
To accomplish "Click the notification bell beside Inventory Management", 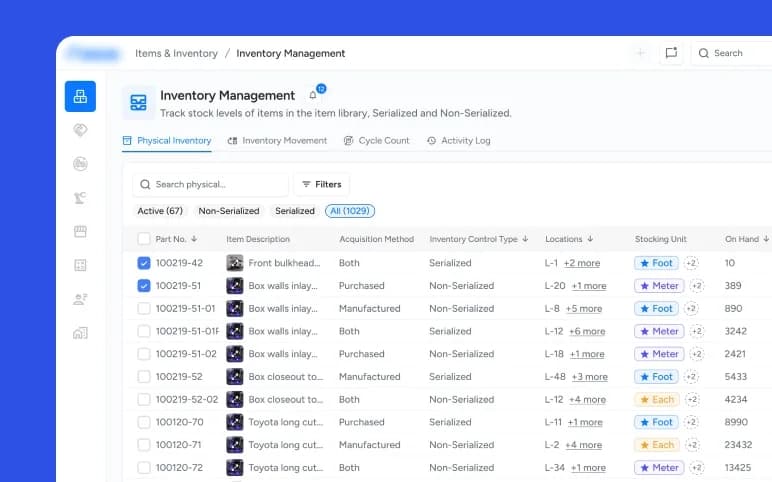I will click(313, 96).
